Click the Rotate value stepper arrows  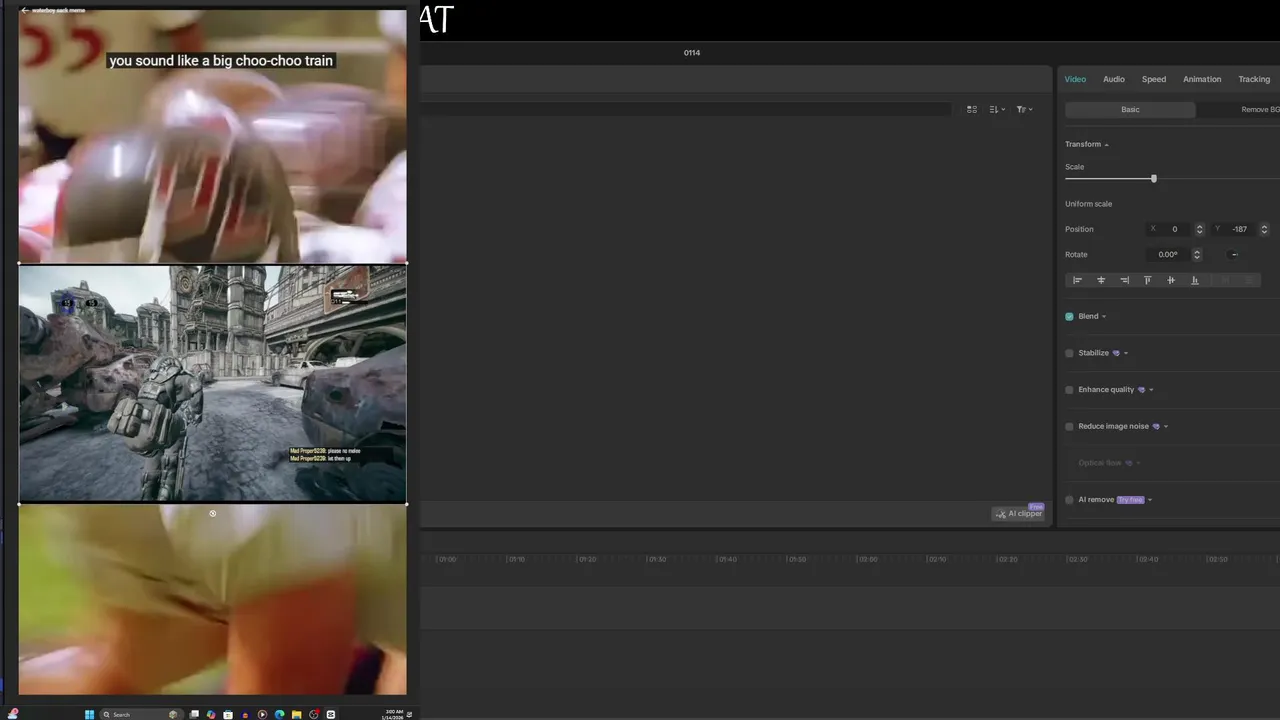coord(1196,254)
